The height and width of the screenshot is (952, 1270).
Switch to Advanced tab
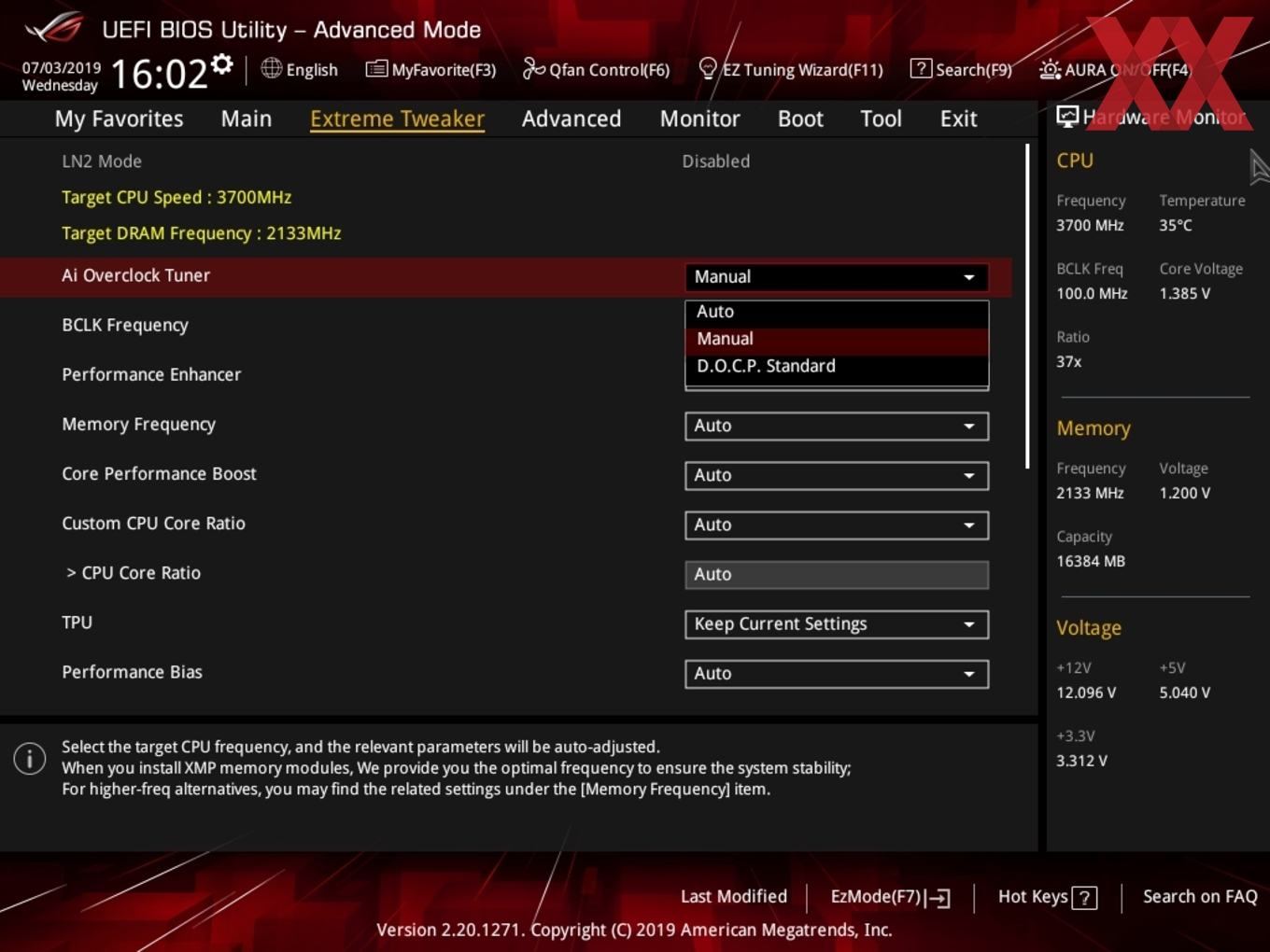(x=571, y=119)
